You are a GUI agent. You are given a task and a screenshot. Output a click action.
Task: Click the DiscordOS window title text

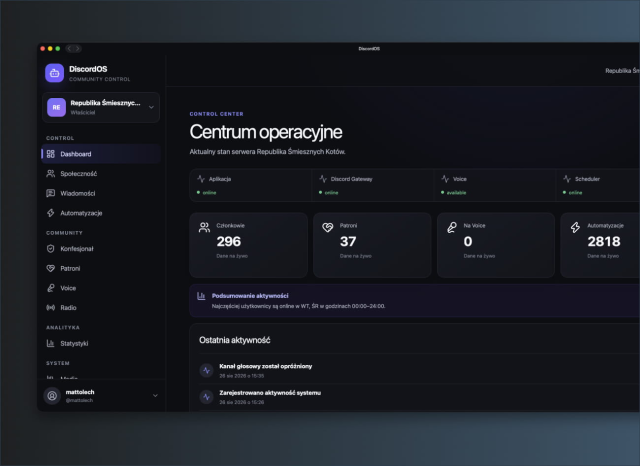[x=369, y=49]
